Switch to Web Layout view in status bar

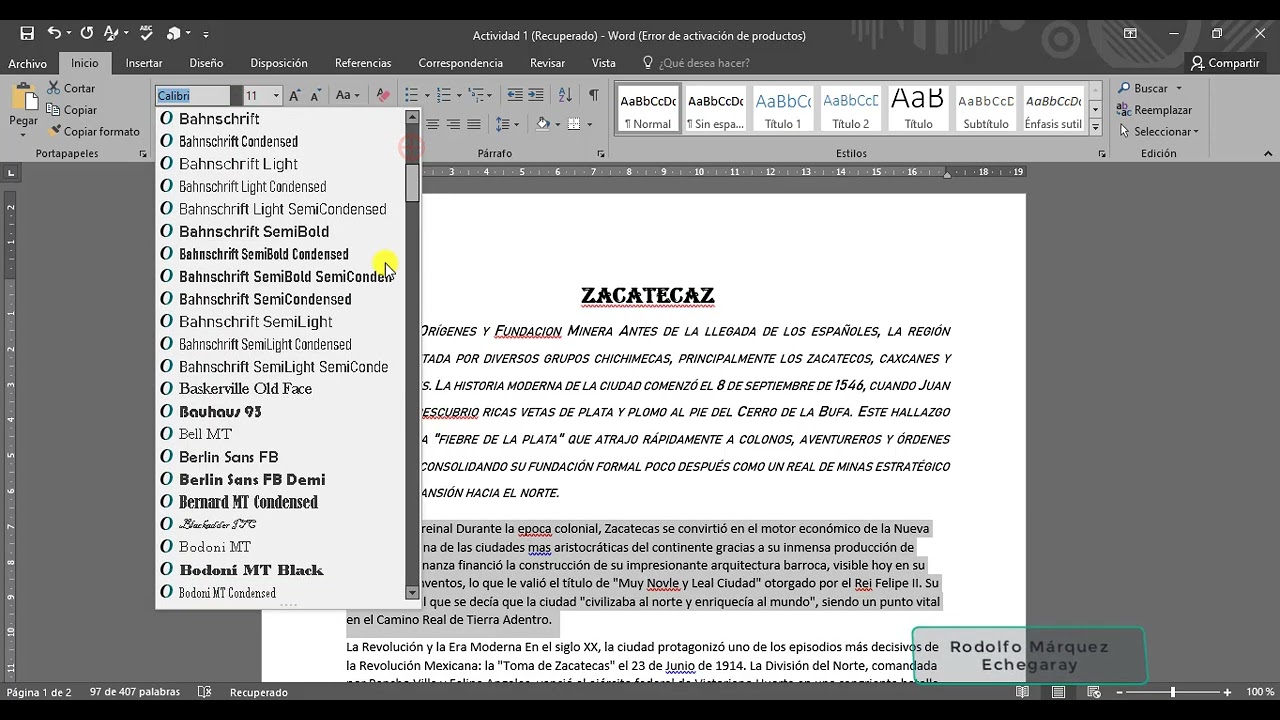click(x=1094, y=692)
